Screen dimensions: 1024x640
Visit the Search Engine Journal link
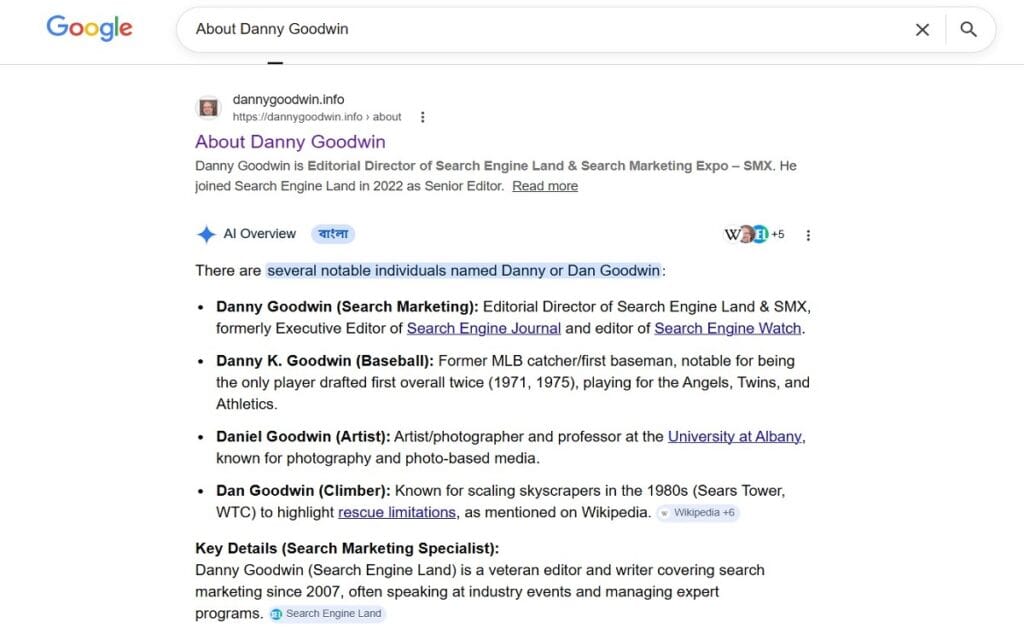pyautogui.click(x=483, y=328)
